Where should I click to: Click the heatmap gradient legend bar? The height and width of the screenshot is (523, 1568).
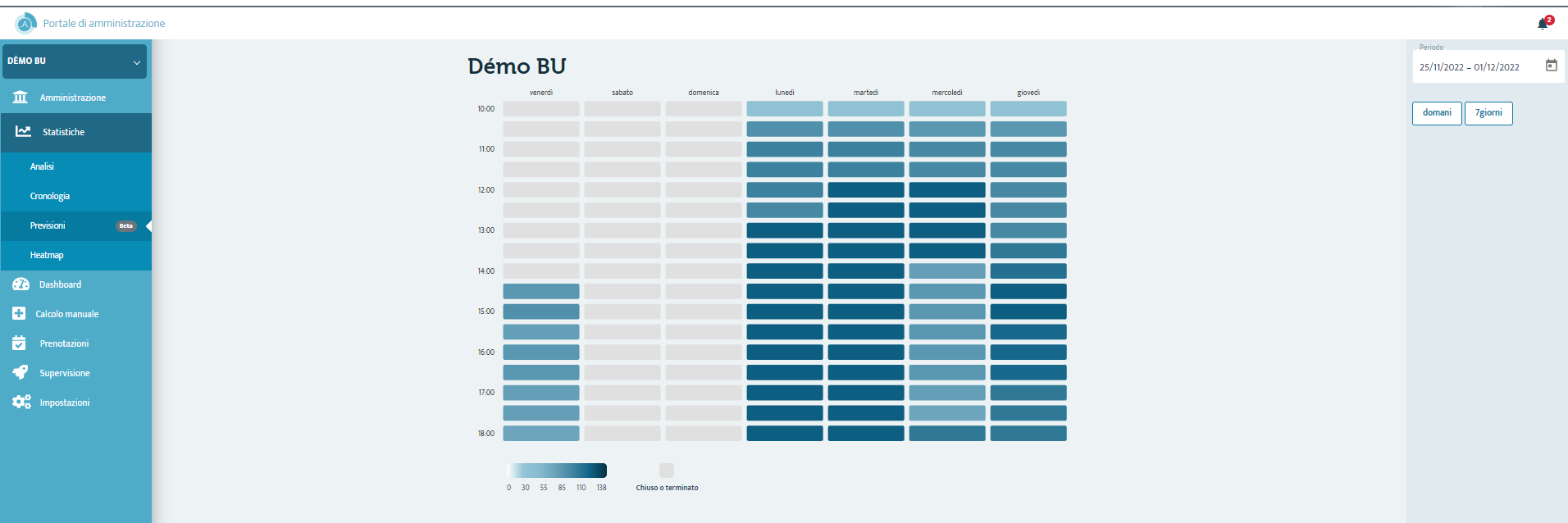click(557, 471)
